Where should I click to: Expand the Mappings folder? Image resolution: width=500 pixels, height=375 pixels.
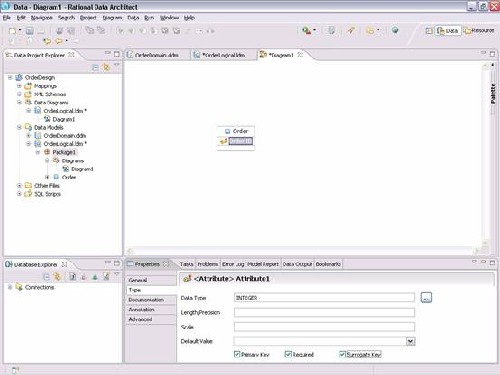coord(19,86)
